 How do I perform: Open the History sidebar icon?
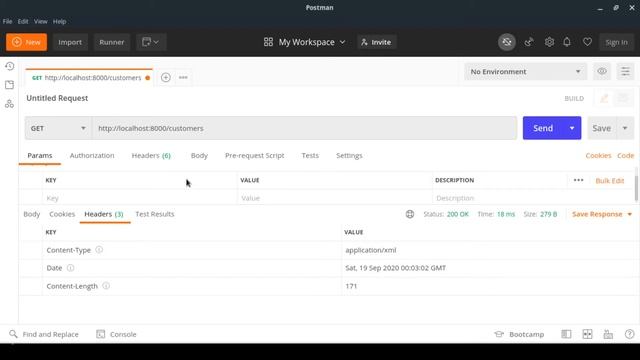[x=9, y=66]
